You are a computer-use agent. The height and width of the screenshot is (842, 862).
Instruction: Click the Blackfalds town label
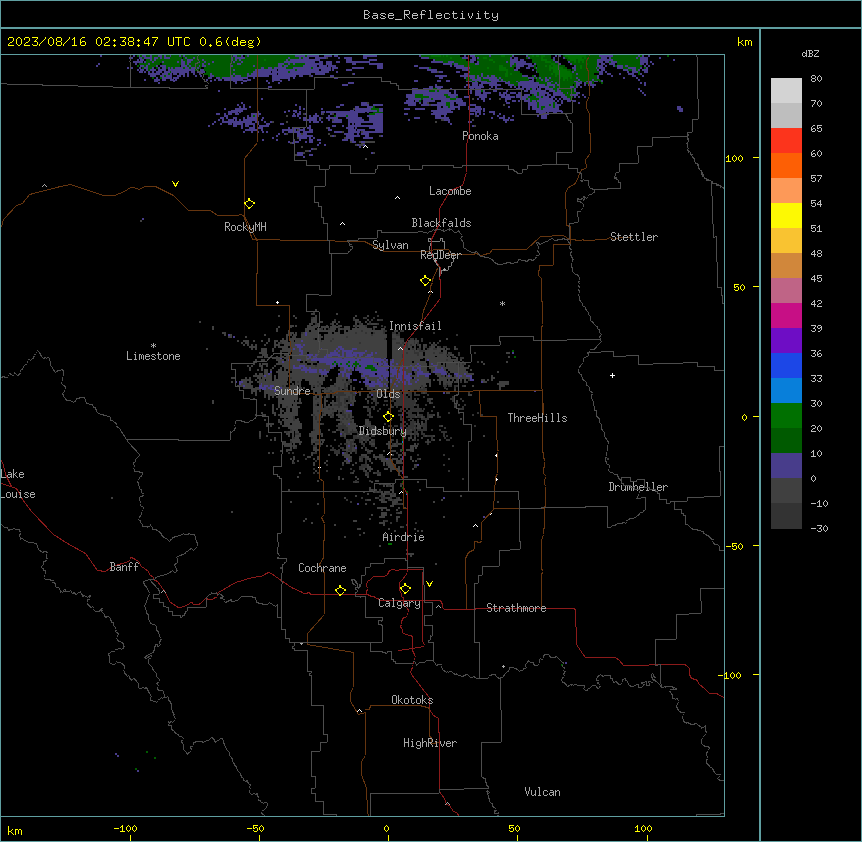coord(441,223)
